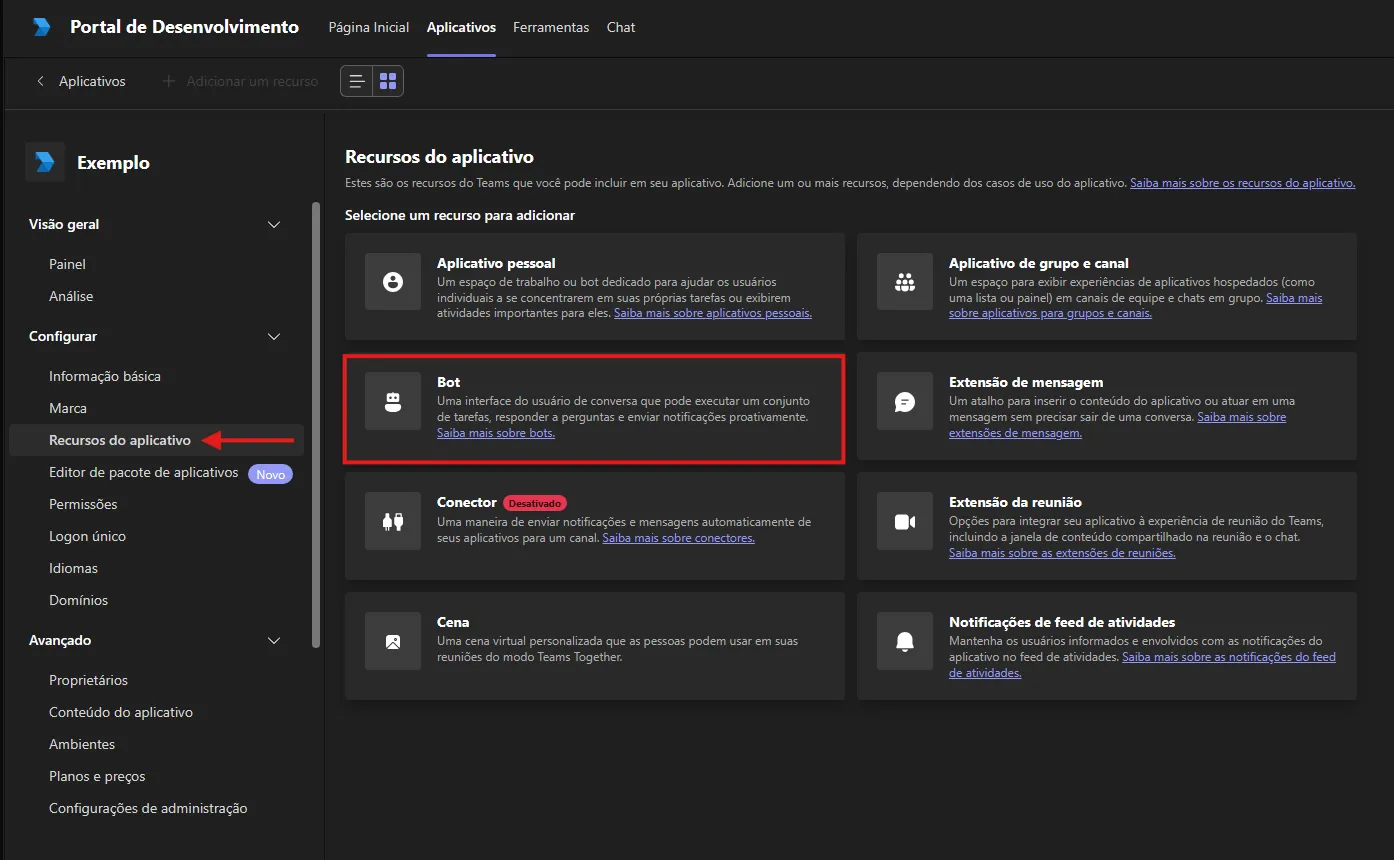Collapse the Visão geral section
This screenshot has height=860, width=1394.
pos(274,225)
